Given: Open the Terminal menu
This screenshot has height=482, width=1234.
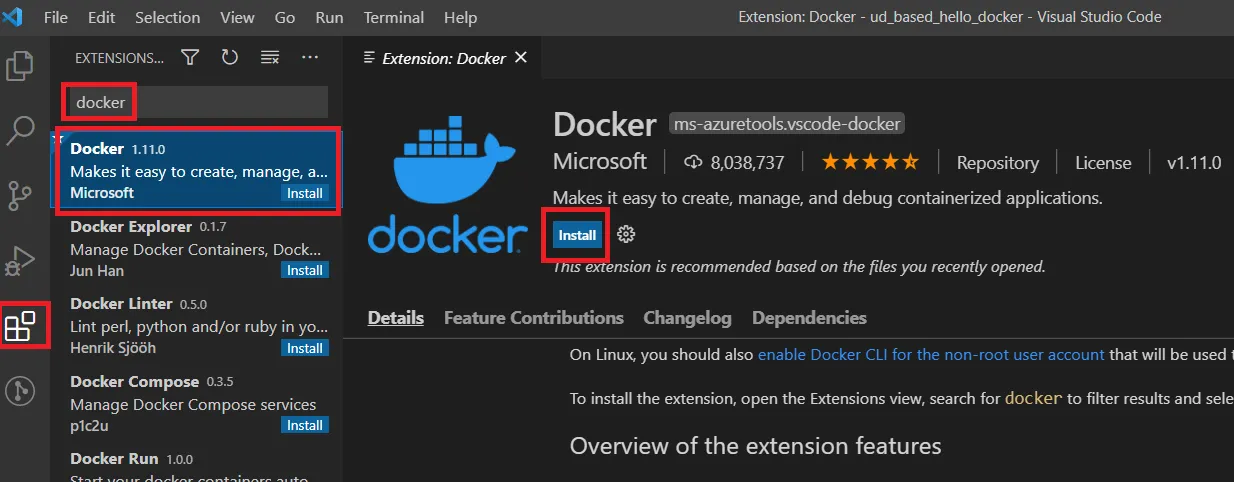Looking at the screenshot, I should (396, 18).
